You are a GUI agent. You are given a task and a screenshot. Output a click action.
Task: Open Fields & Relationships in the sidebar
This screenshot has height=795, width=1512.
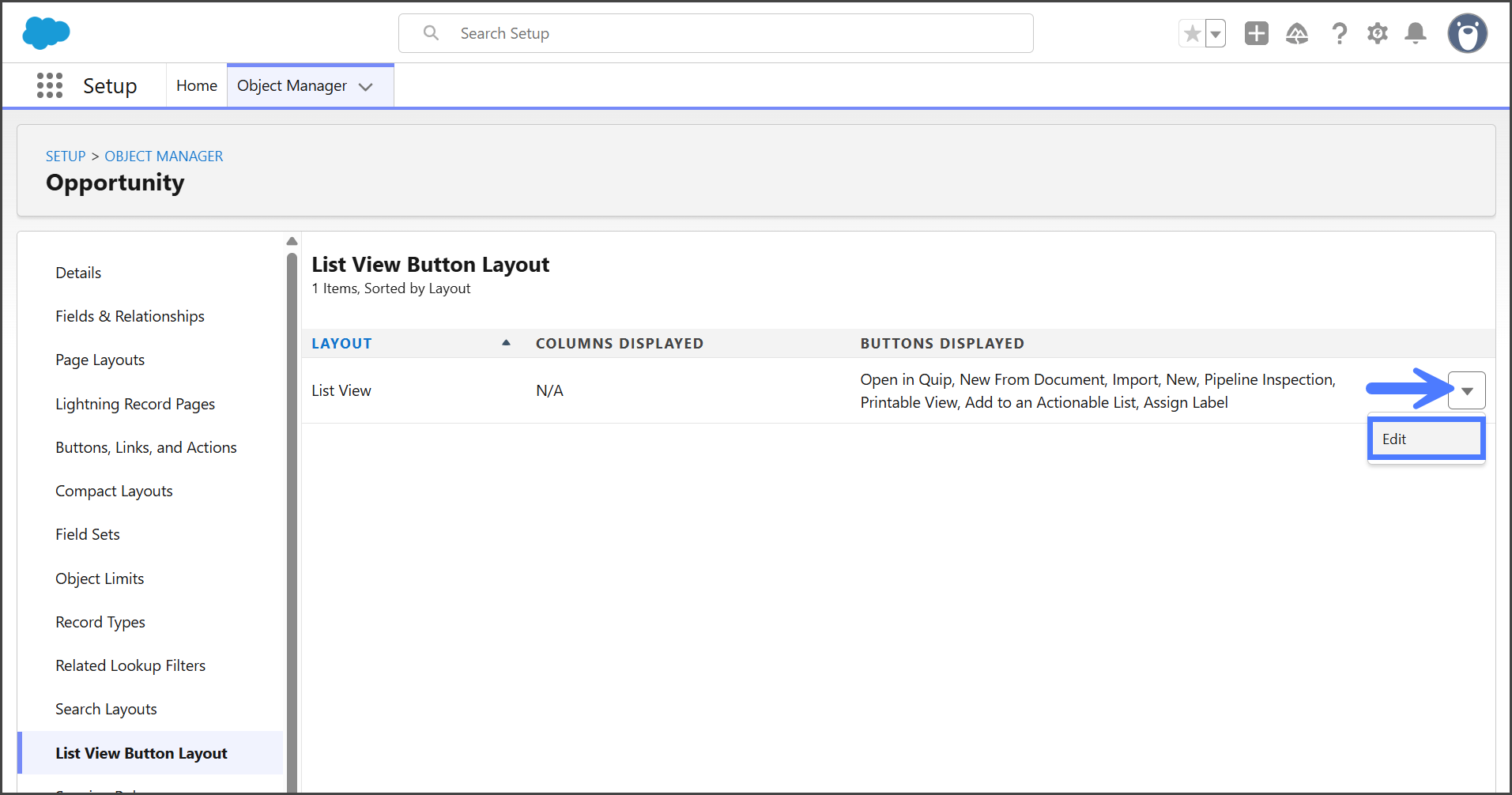point(130,316)
